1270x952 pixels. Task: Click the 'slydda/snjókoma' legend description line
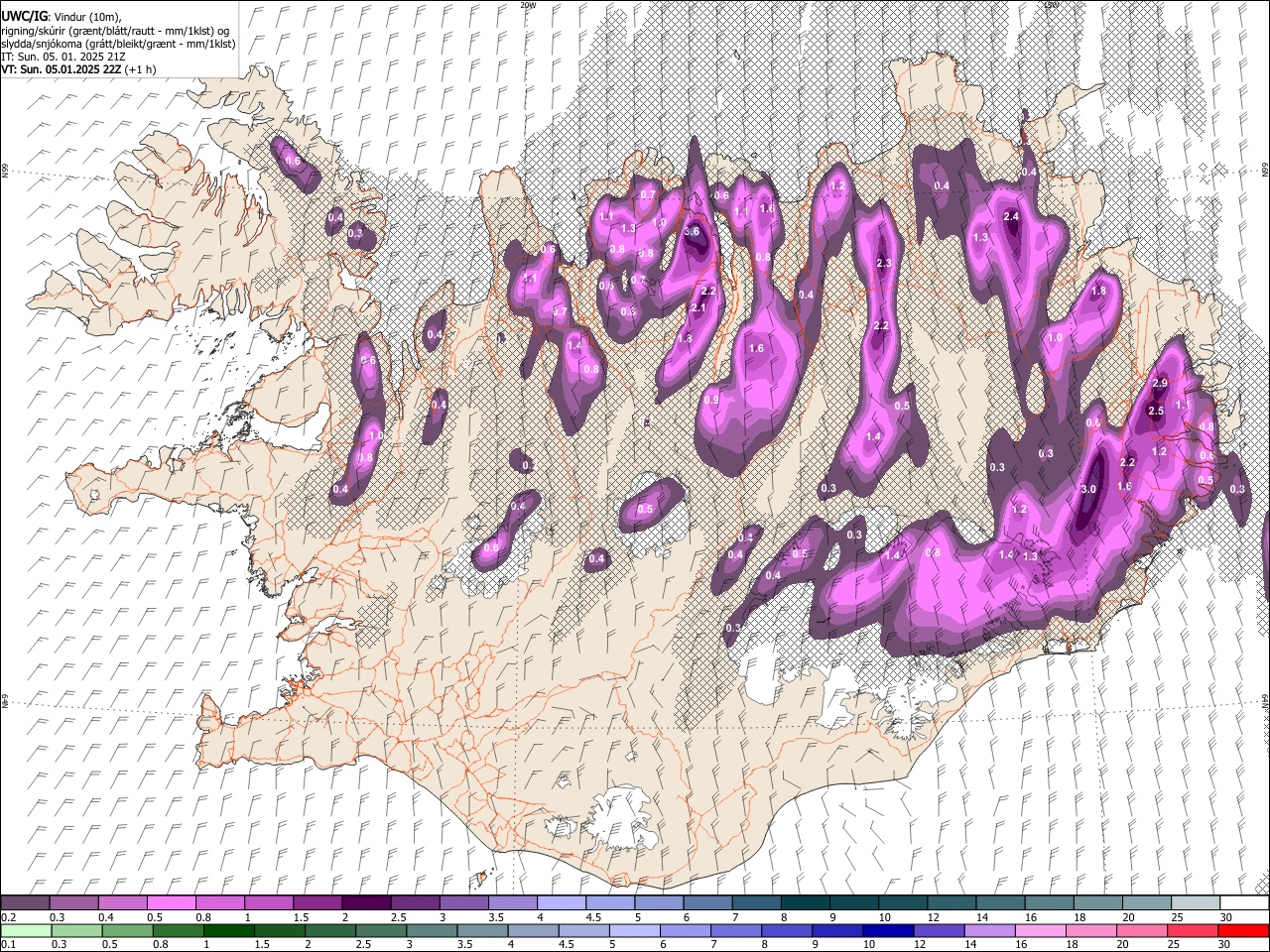click(118, 44)
